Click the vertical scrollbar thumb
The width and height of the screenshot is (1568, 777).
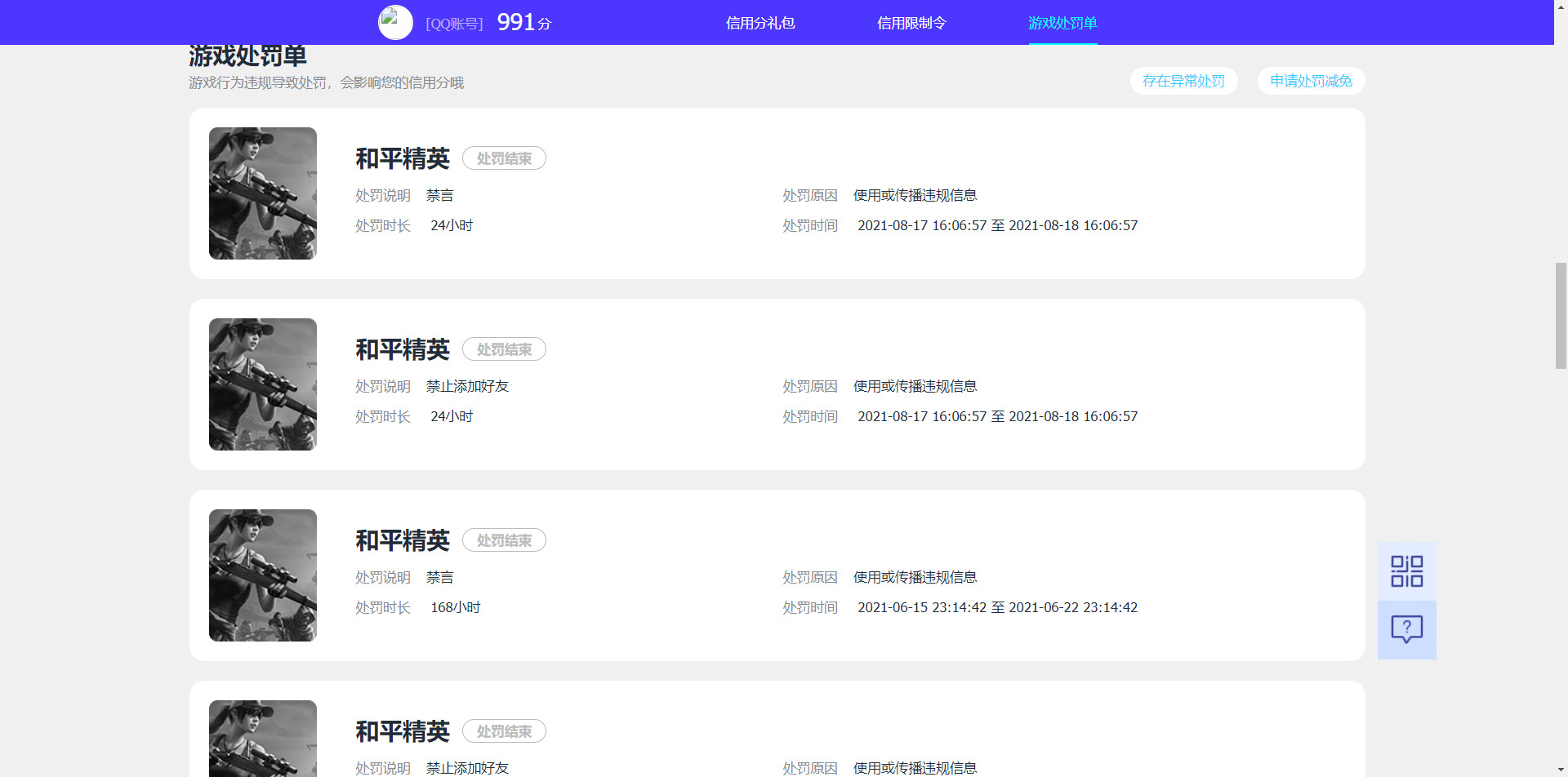point(1561,315)
